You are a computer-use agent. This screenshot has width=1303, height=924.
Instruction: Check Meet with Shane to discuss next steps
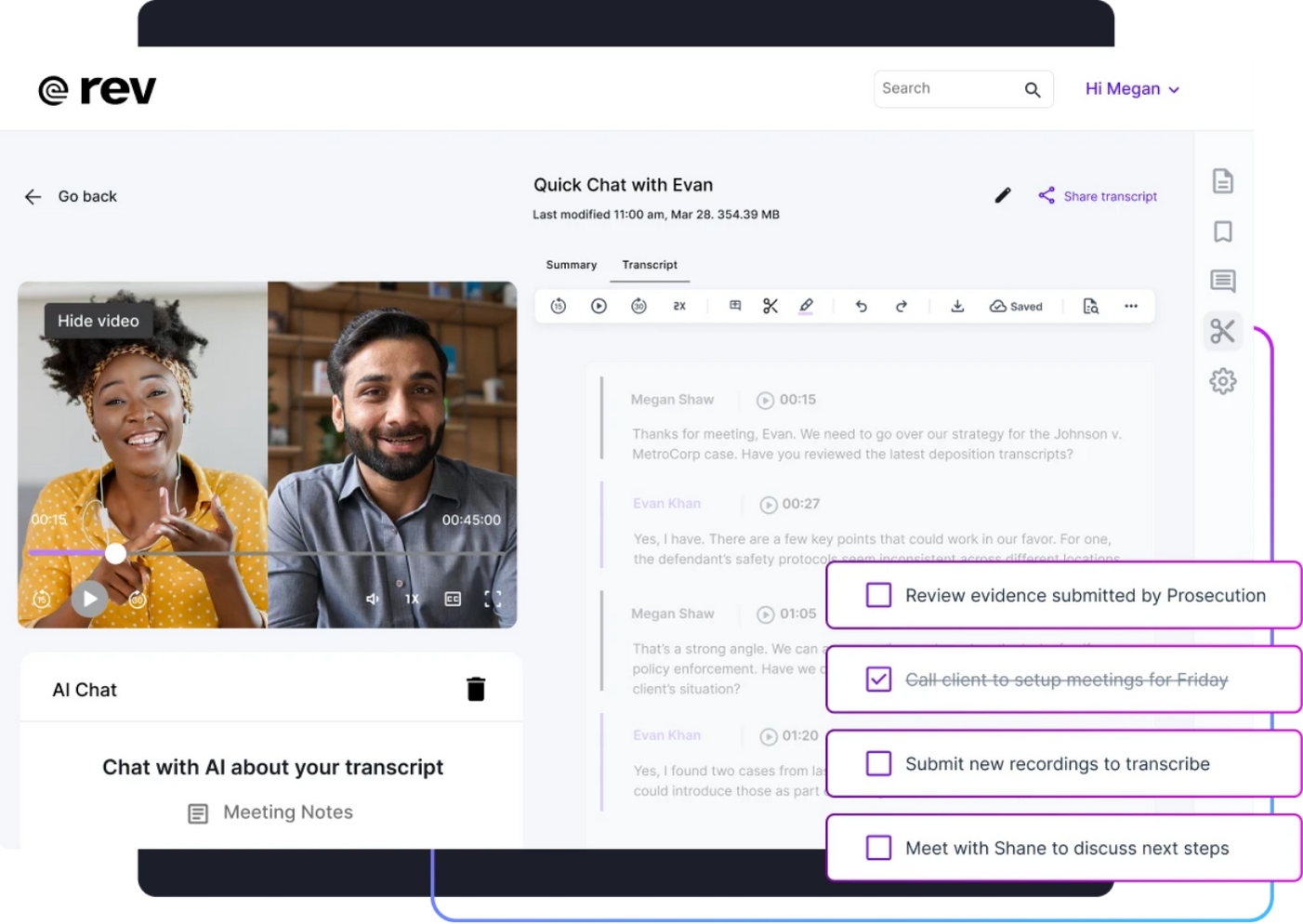(x=878, y=848)
